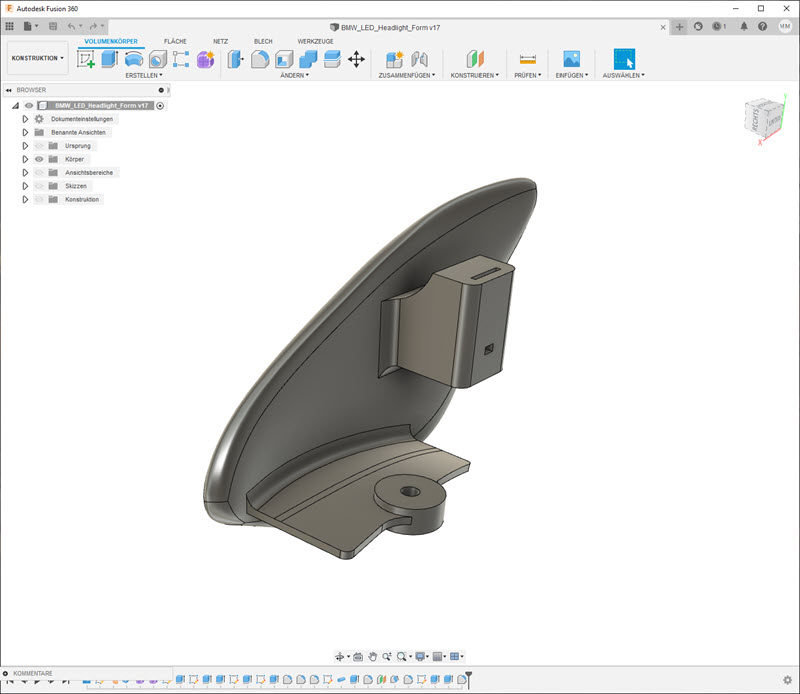Open the Ändern menu
Viewport: 800px width, 694px height.
point(293,75)
